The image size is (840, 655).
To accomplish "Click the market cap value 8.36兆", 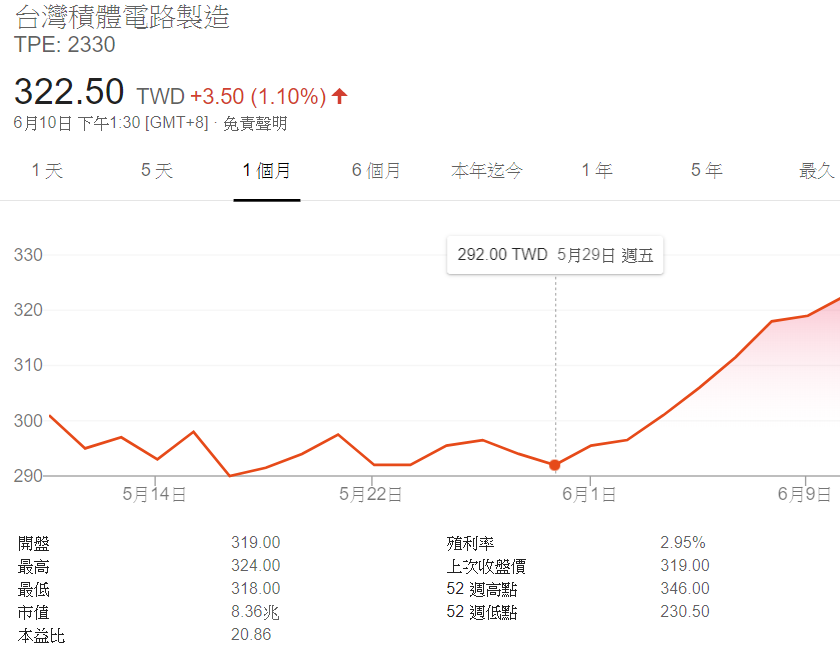I will (256, 612).
